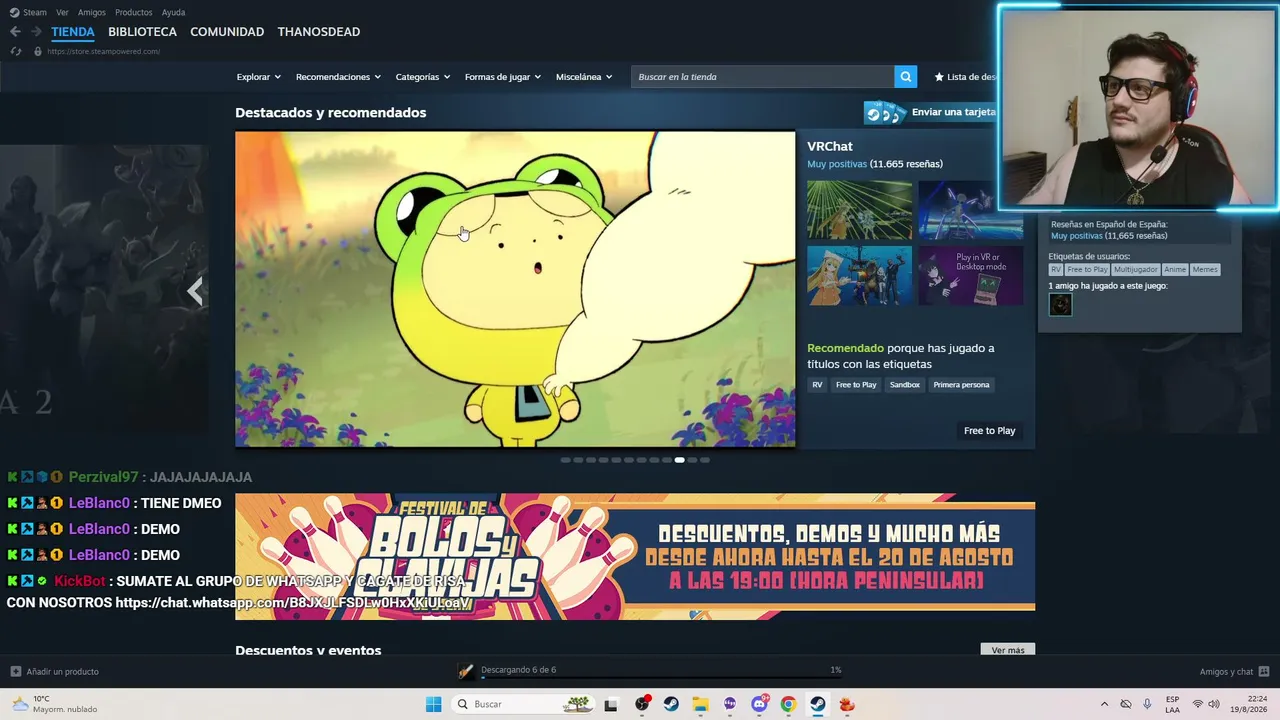Click the rubber duck app in taskbar

click(x=847, y=704)
